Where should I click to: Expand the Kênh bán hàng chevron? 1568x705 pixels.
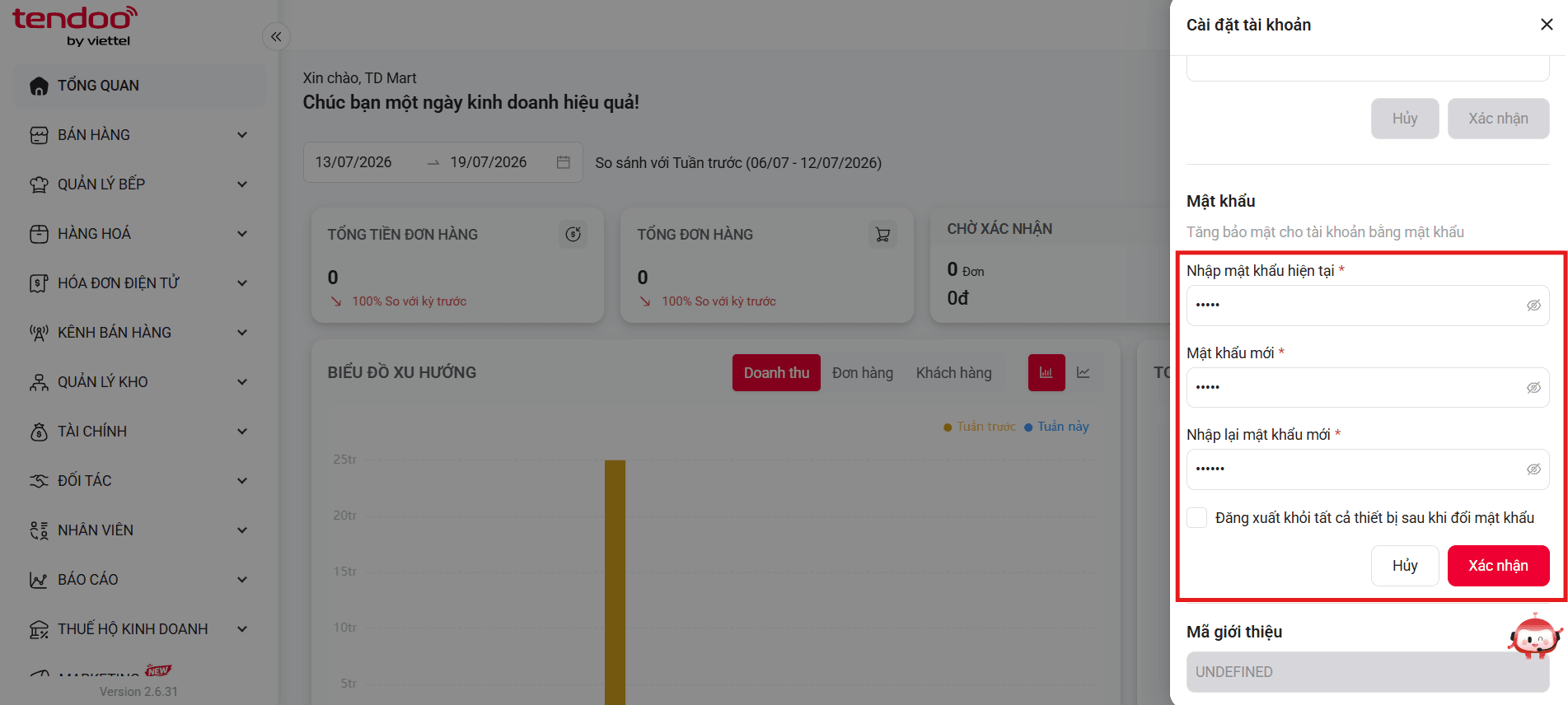[242, 333]
